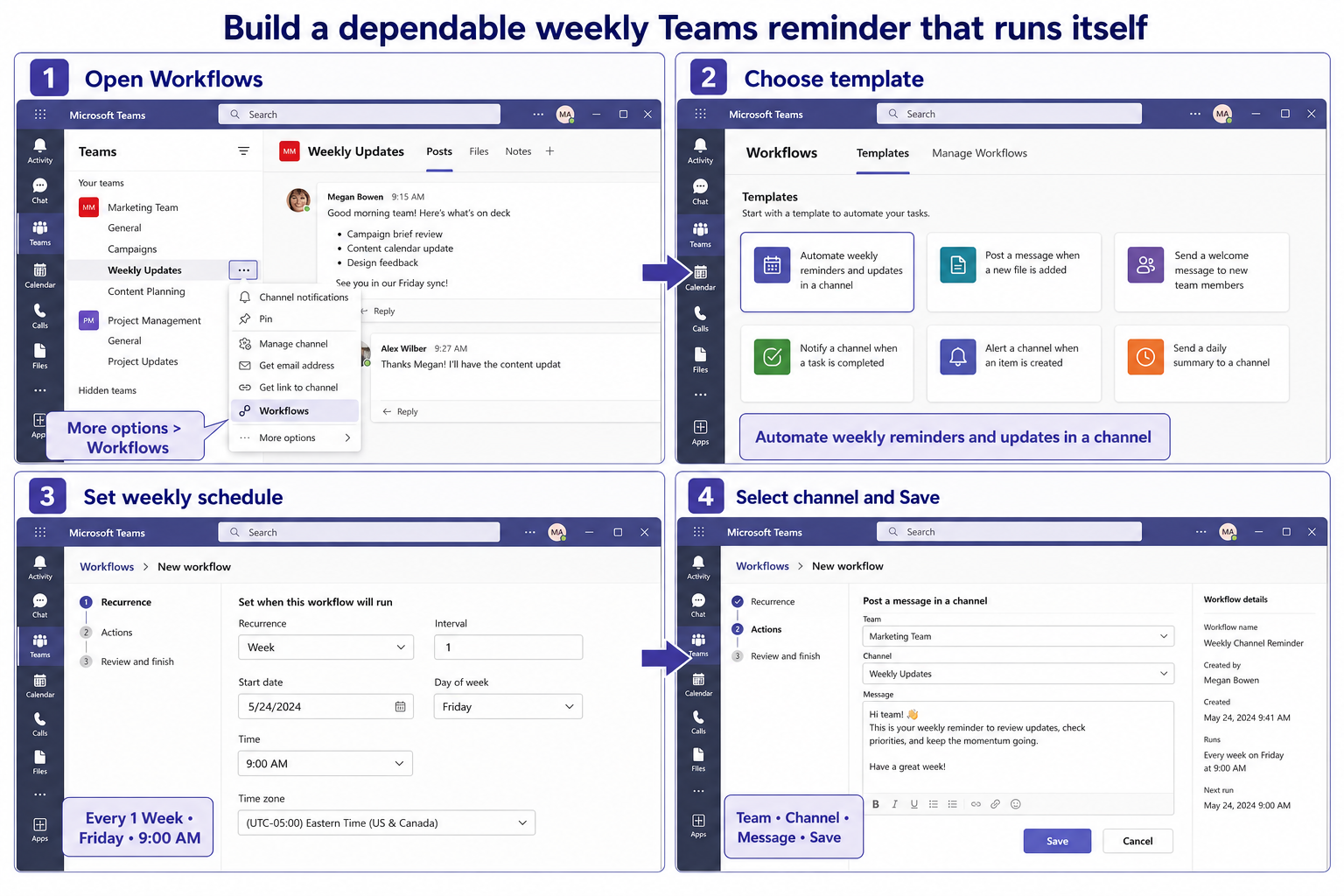This screenshot has width=1344, height=896.
Task: Select the Send a daily summary template card
Action: [x=1201, y=364]
